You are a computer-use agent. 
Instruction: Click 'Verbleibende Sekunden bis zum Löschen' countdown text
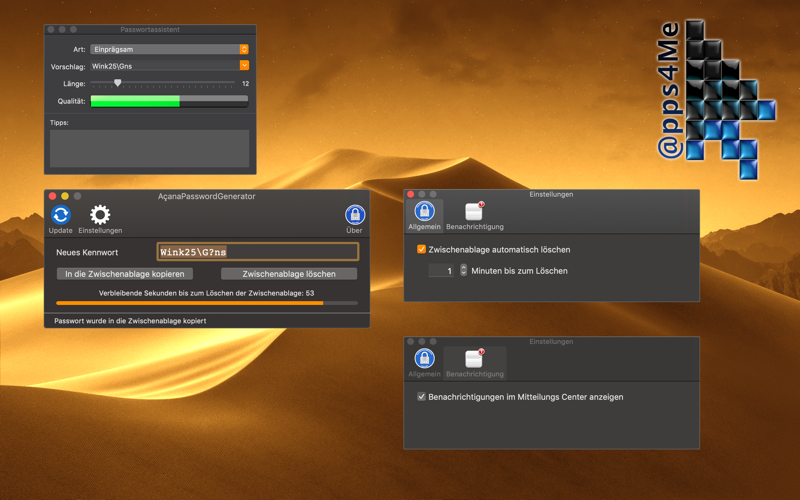[x=207, y=293]
